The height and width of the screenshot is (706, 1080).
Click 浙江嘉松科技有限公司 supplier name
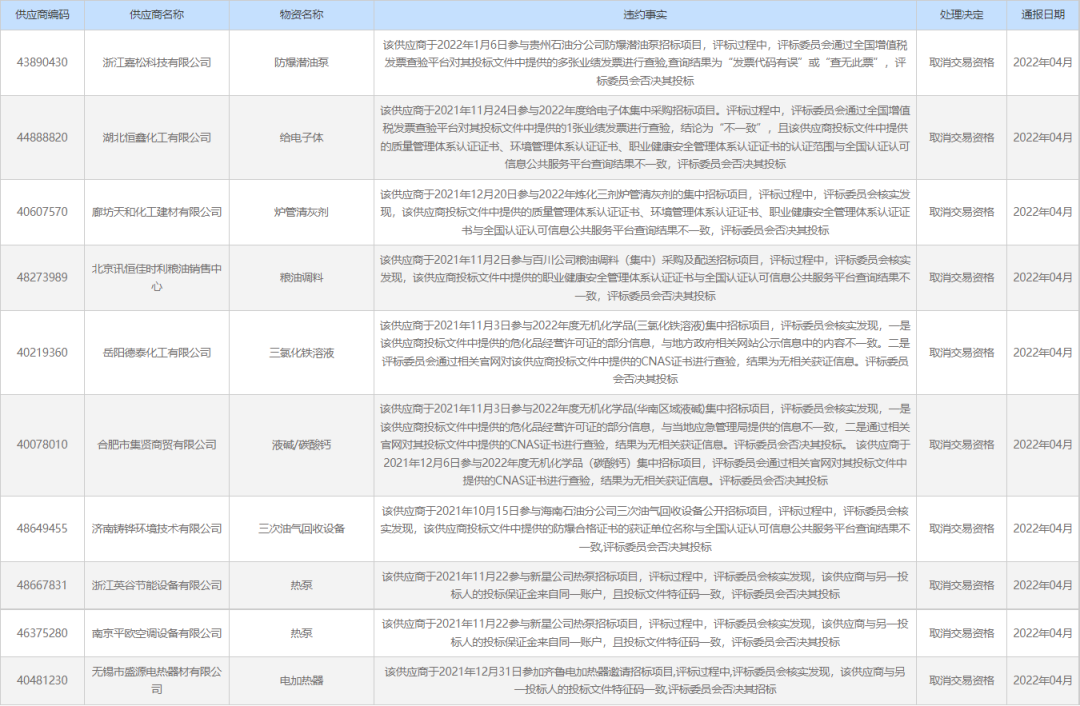tap(158, 62)
